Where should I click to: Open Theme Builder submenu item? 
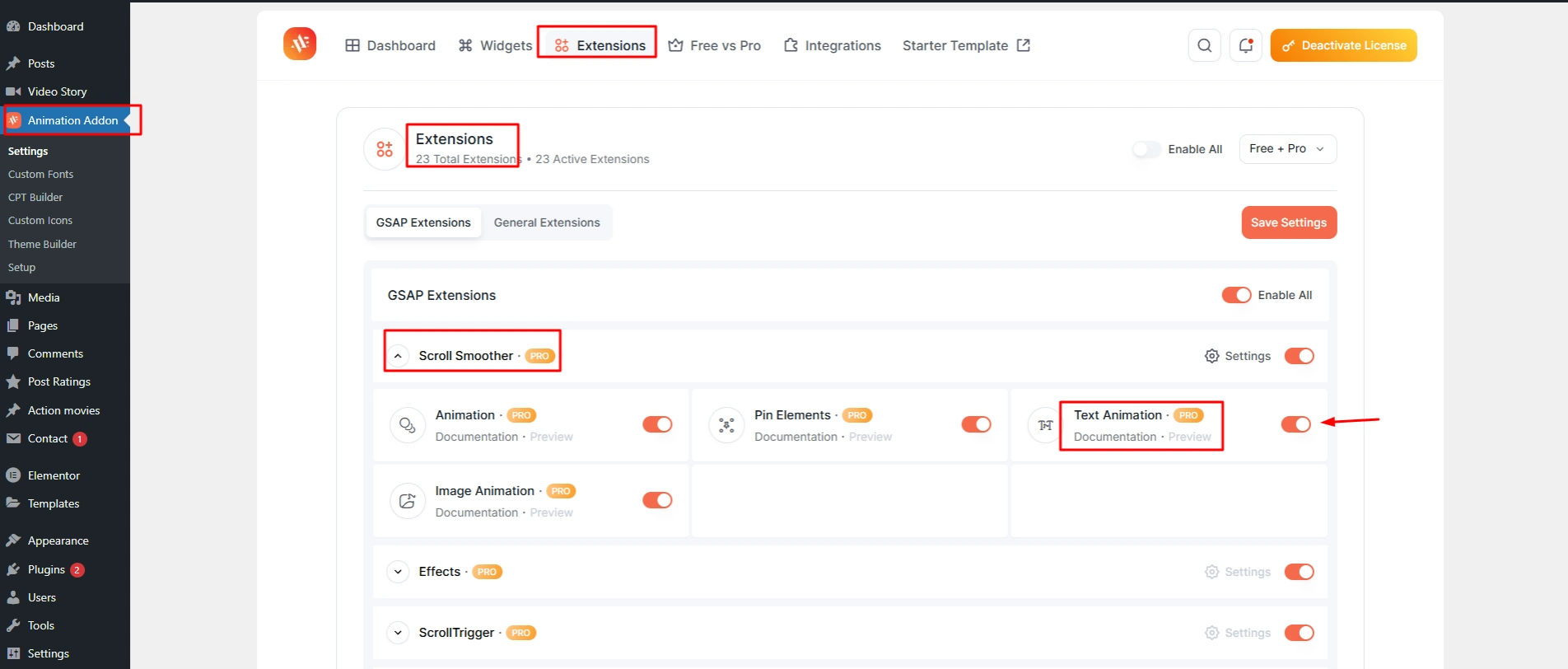coord(42,244)
